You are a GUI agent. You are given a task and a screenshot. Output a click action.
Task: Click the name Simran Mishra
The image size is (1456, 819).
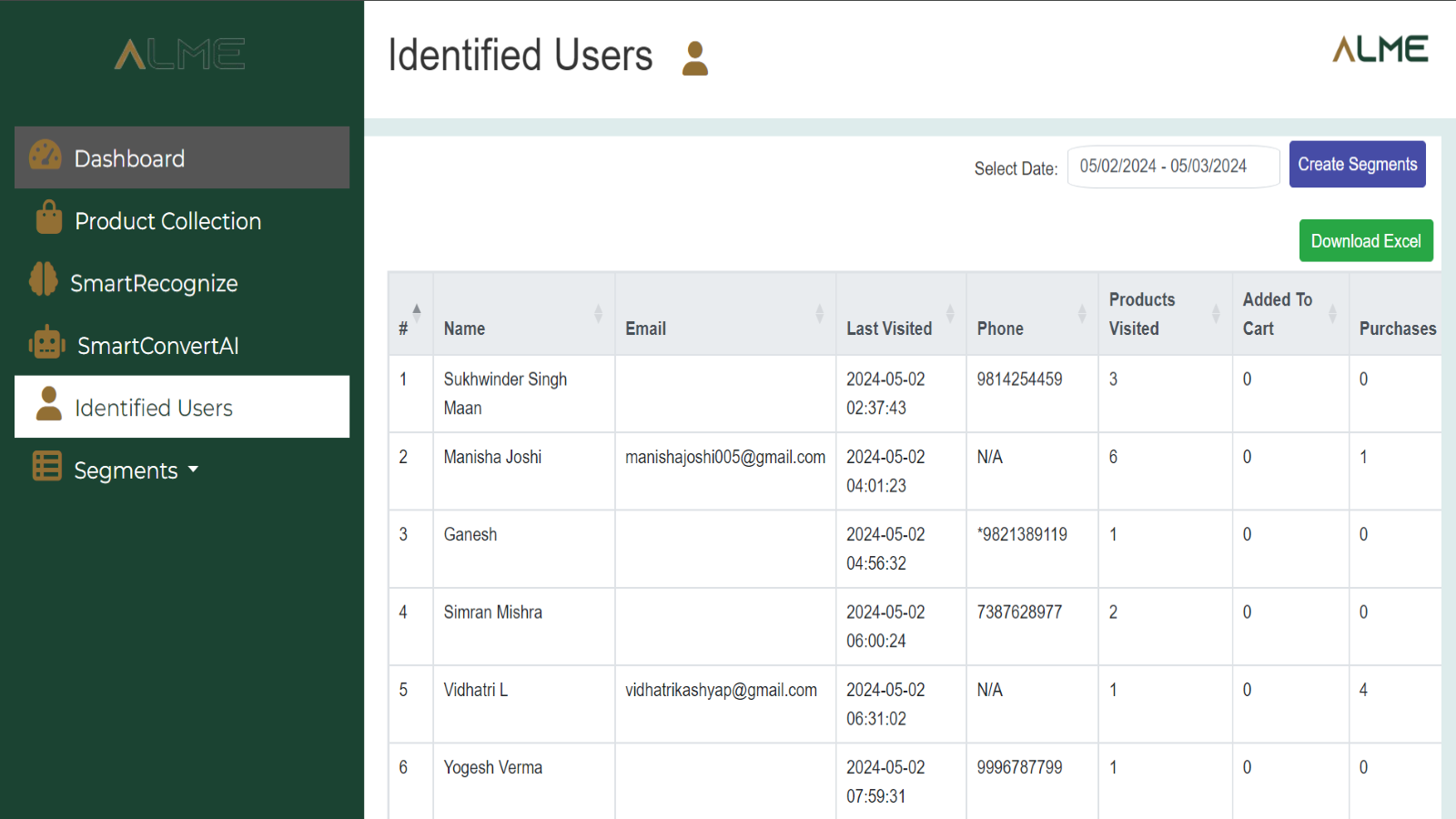(493, 612)
